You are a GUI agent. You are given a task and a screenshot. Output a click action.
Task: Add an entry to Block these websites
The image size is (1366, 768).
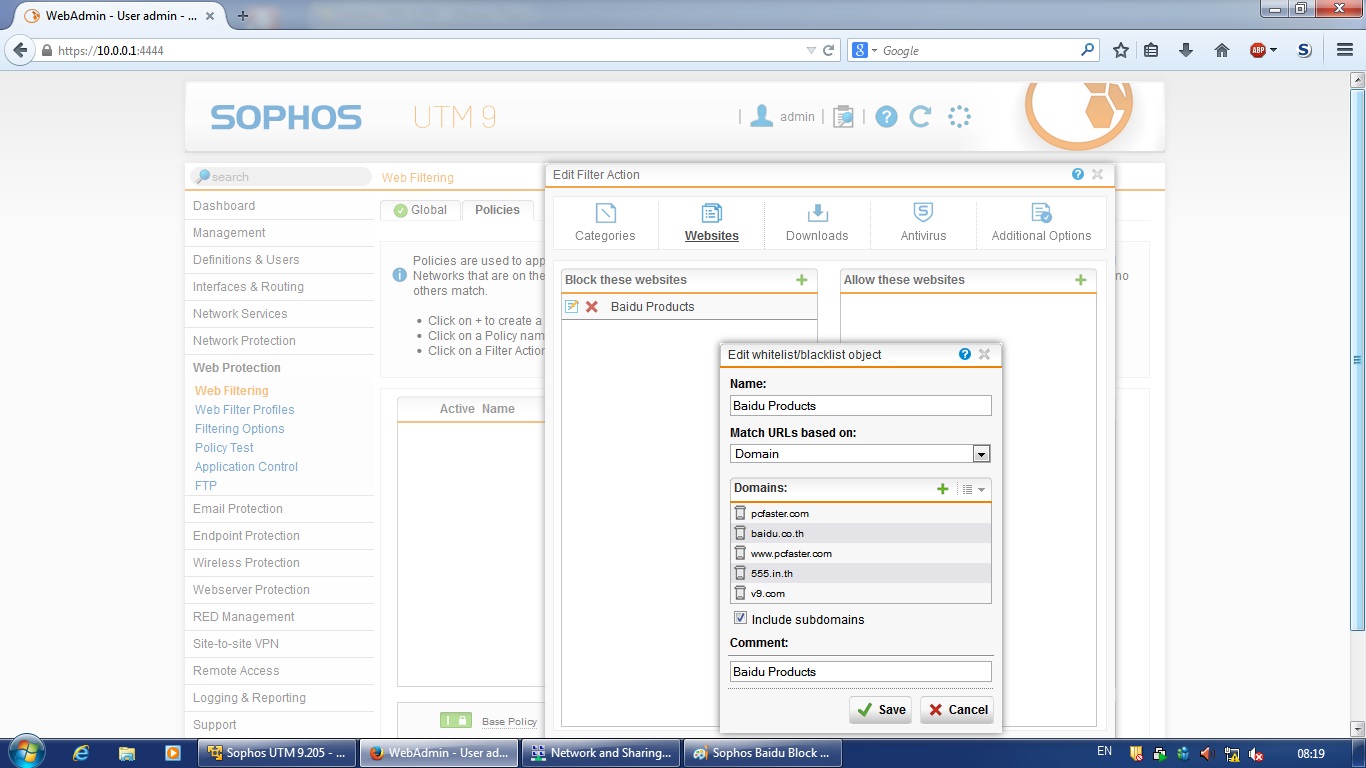[801, 280]
